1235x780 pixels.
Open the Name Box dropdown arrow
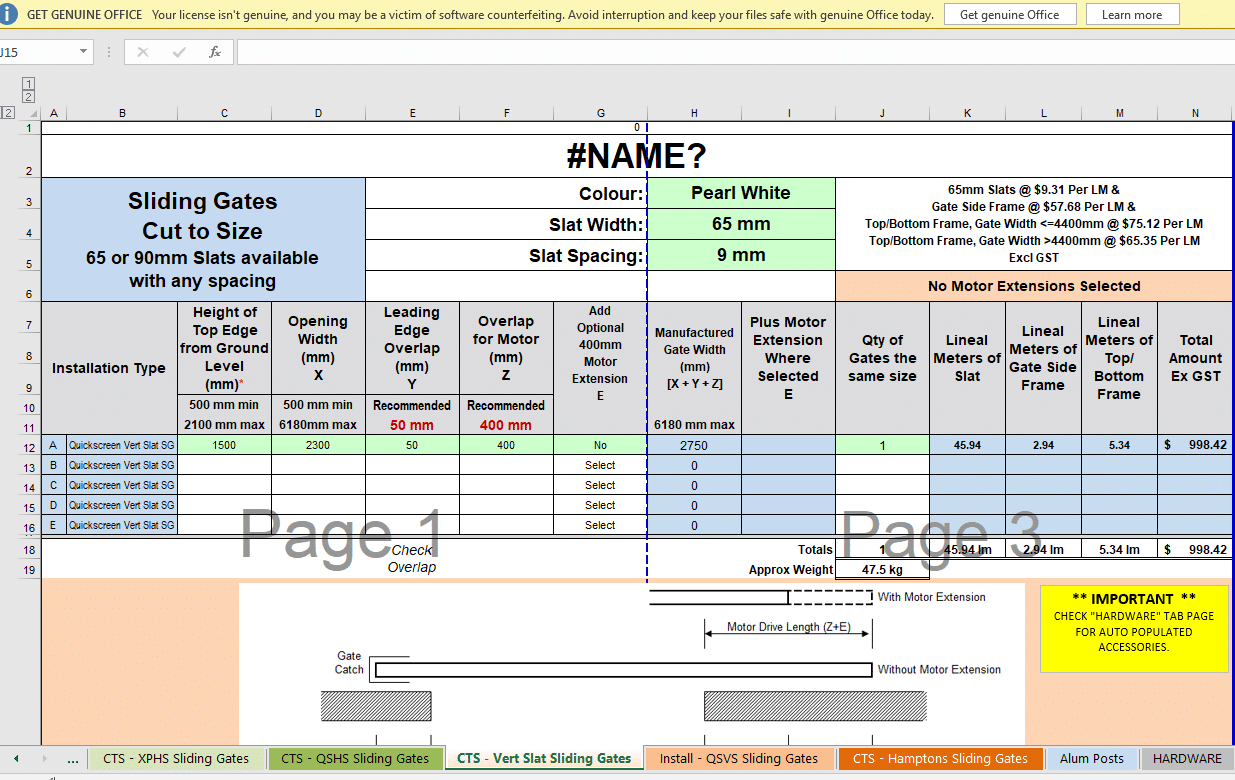click(83, 52)
